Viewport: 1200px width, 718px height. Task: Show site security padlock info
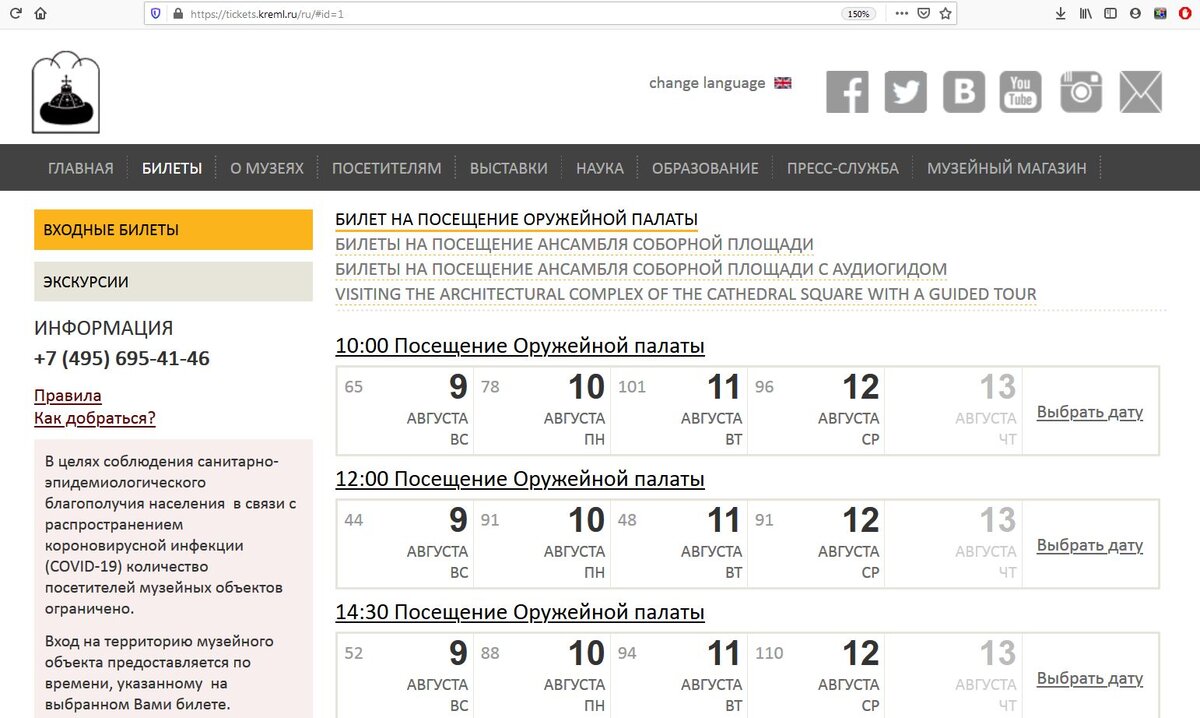click(x=177, y=14)
